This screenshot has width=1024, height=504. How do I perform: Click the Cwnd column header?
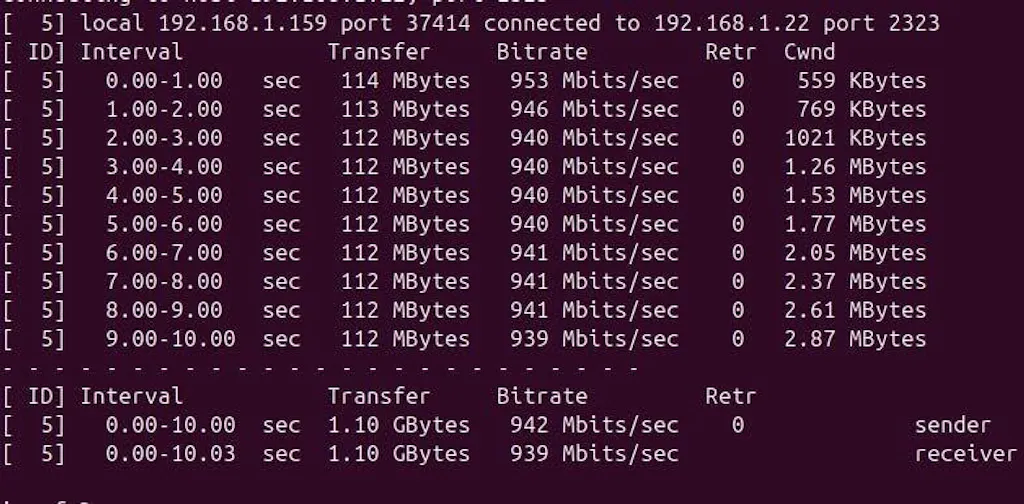point(809,52)
